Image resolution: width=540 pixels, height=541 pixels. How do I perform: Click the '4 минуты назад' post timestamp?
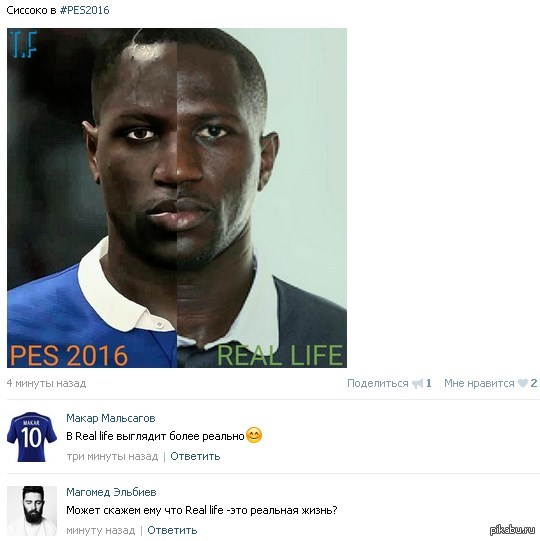46,383
